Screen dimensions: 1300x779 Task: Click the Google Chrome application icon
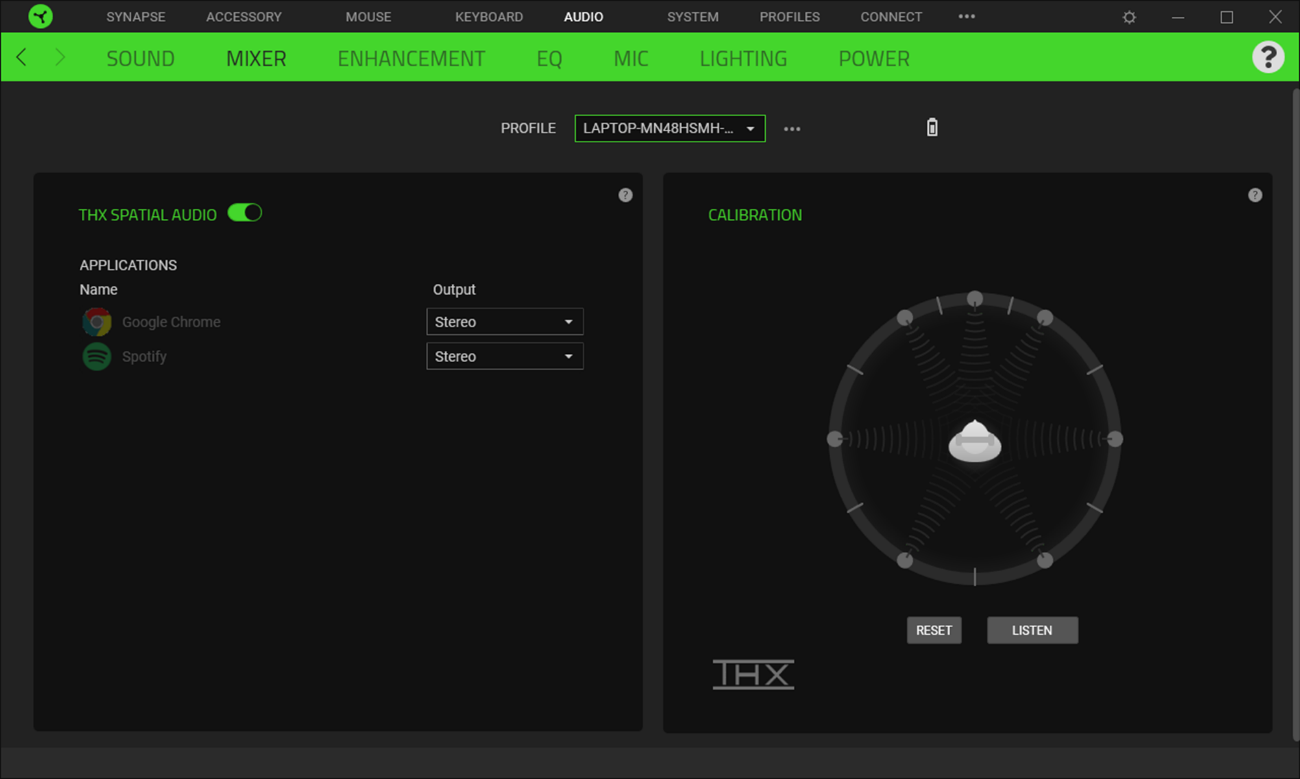[96, 321]
